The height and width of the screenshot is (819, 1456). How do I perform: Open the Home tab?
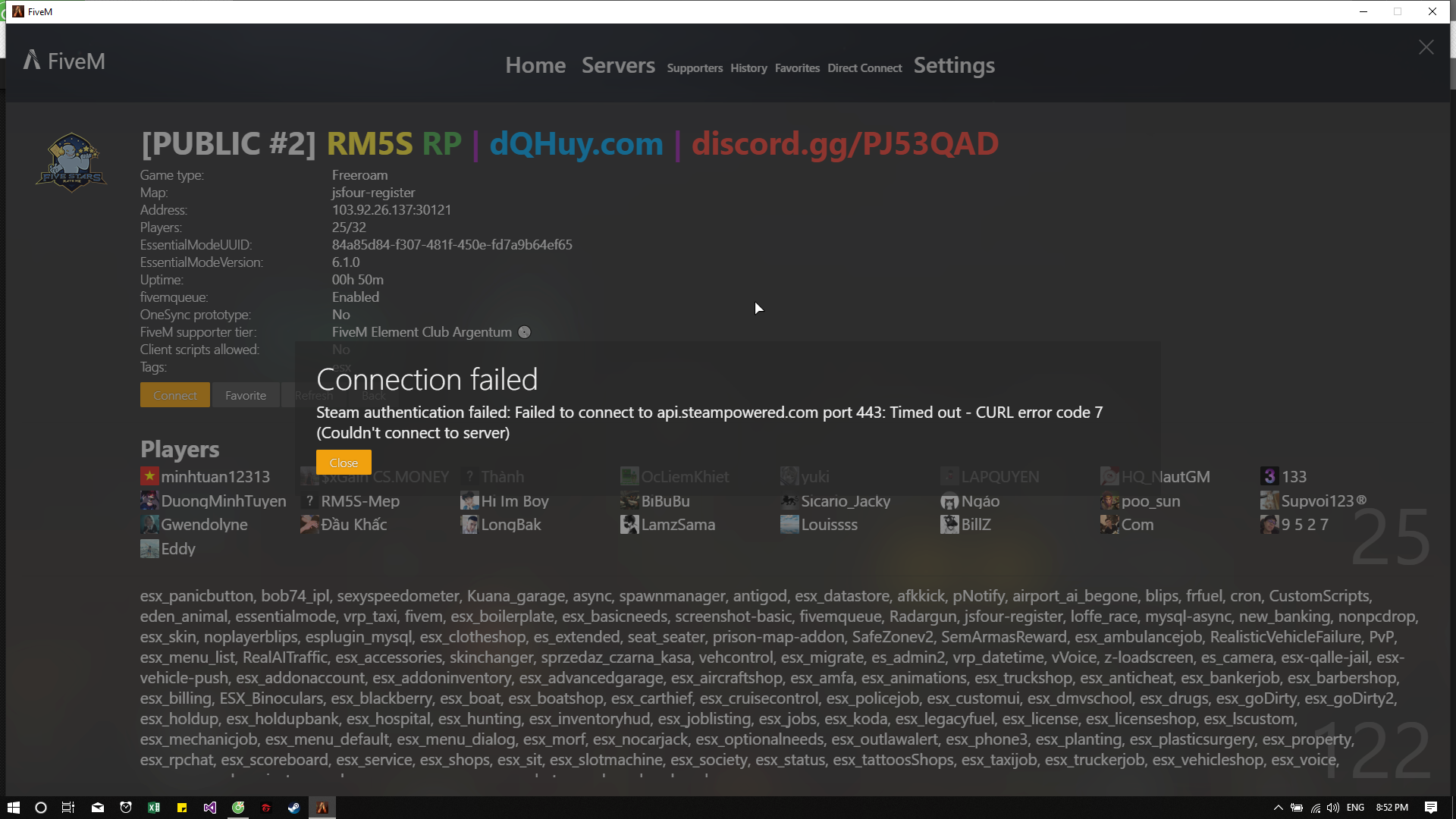click(x=535, y=65)
